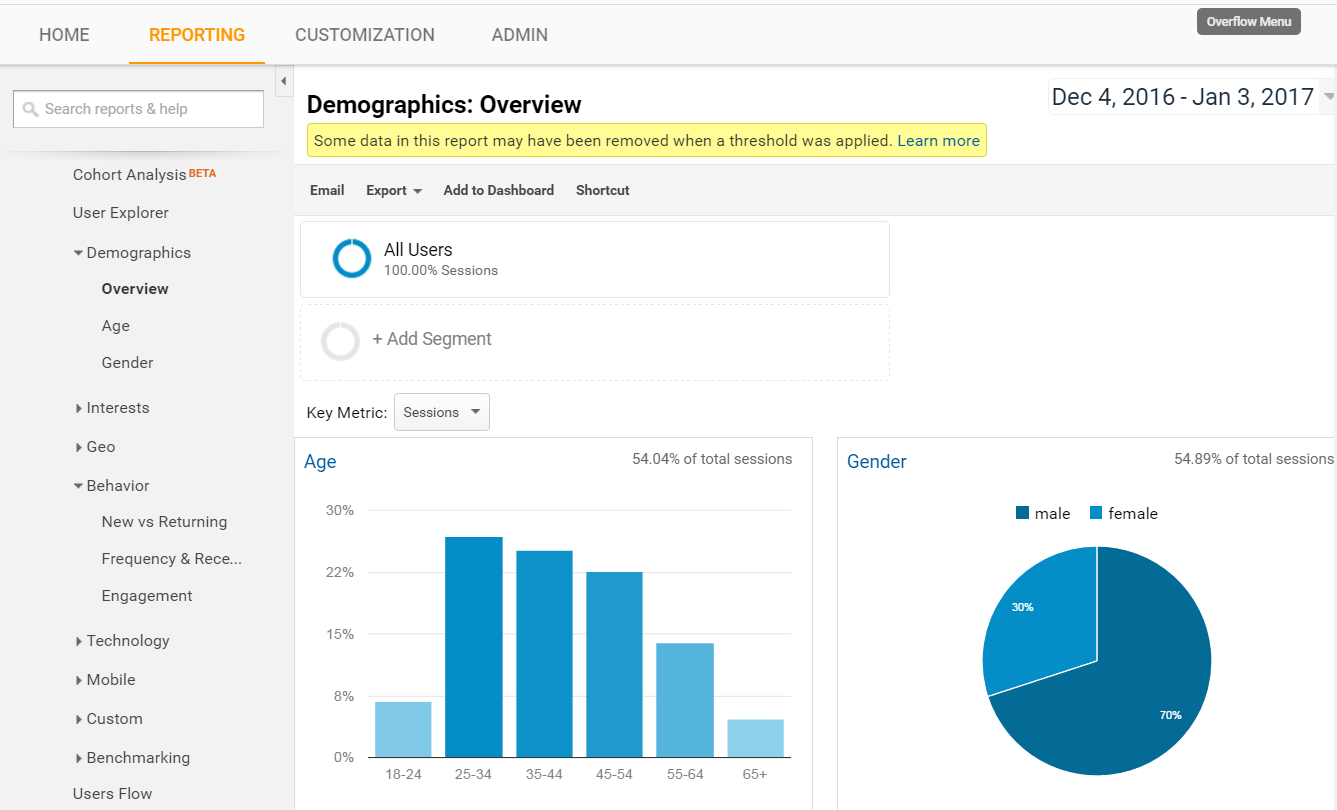
Task: Expand the Mobile section
Action: point(106,680)
